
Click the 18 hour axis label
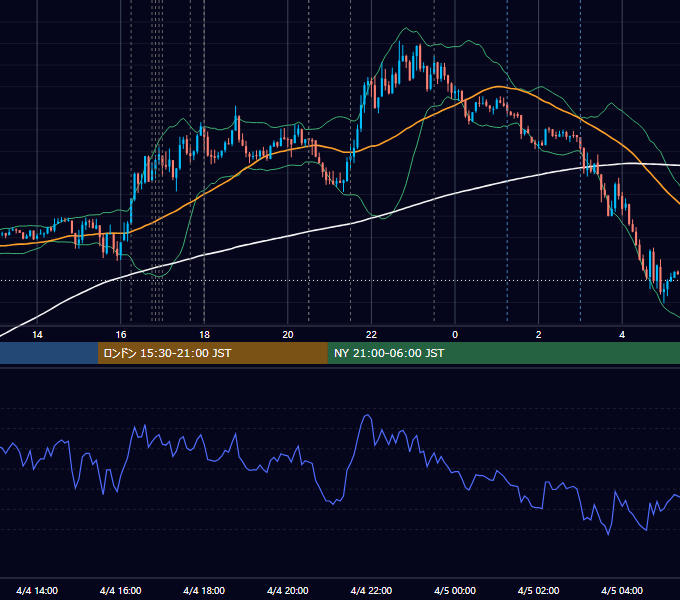click(x=204, y=335)
